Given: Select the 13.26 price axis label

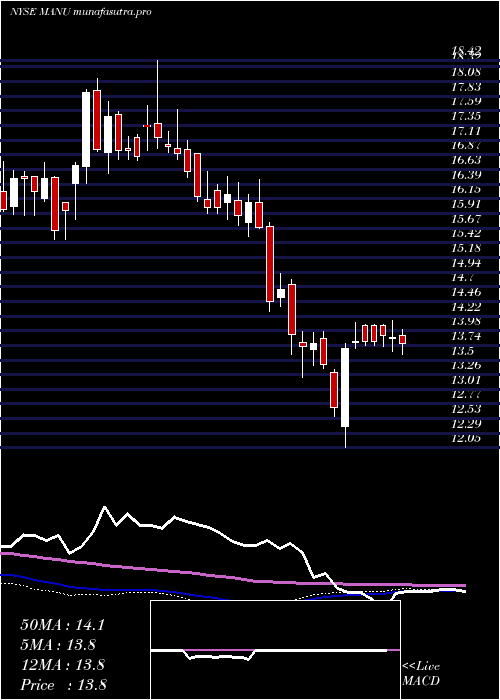Looking at the screenshot, I should (466, 366).
